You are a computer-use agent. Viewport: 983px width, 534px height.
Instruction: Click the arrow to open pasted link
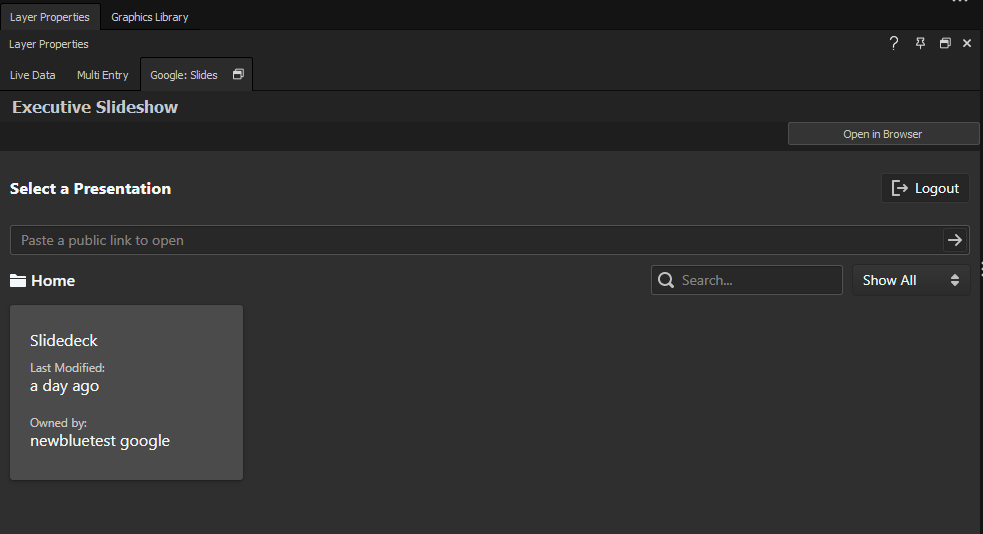tap(955, 240)
